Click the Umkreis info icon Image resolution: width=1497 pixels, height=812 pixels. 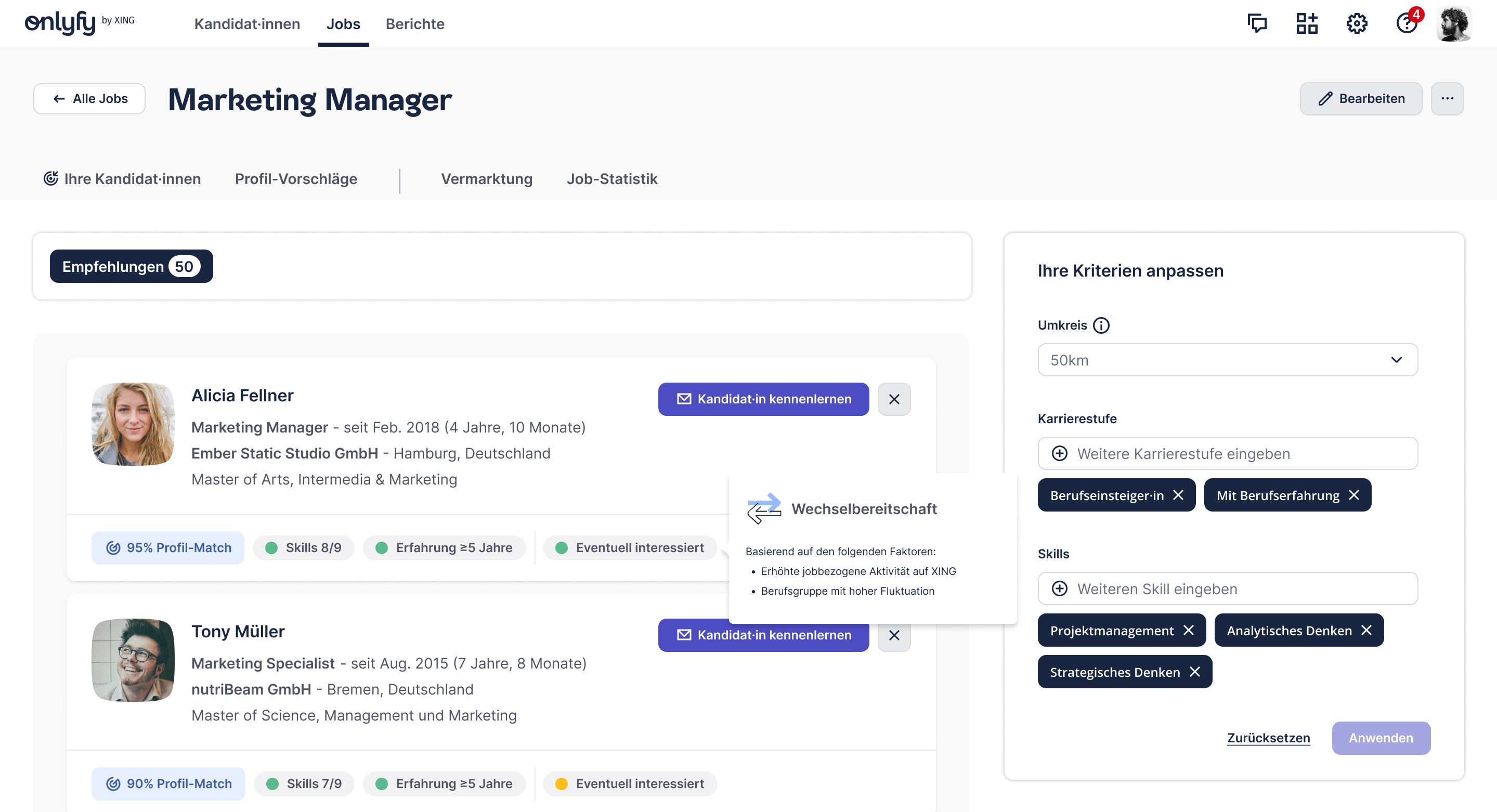click(x=1101, y=325)
